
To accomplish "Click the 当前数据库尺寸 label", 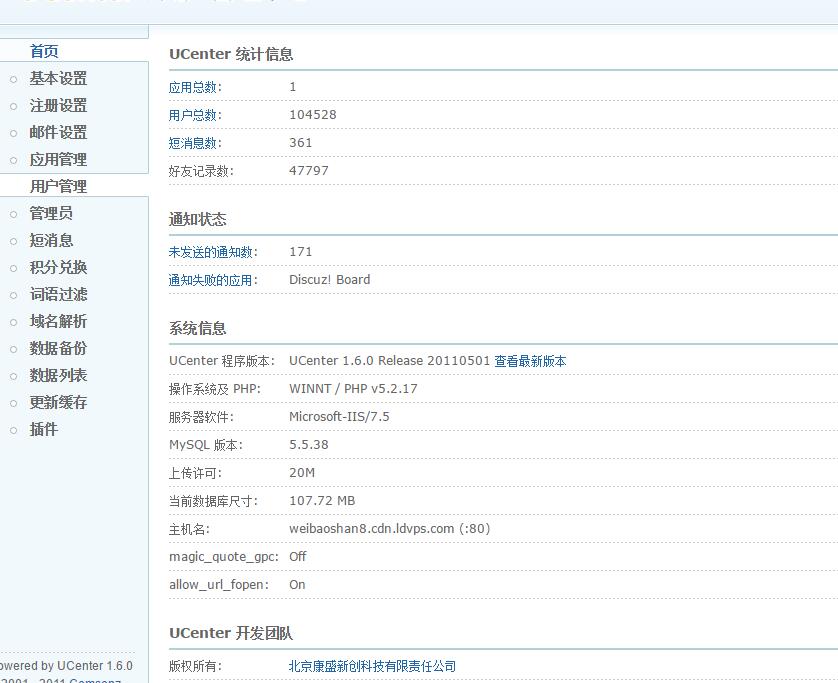I will click(213, 501).
